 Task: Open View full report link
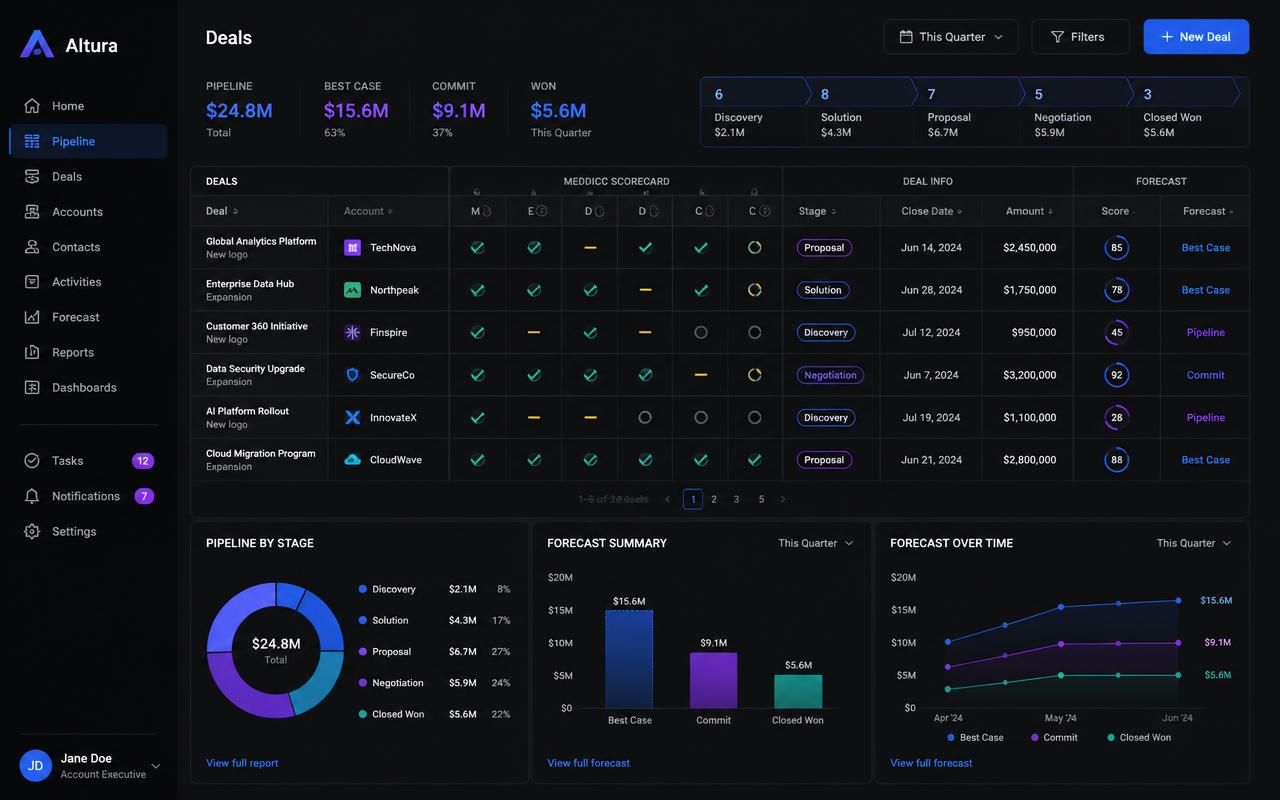[x=242, y=763]
